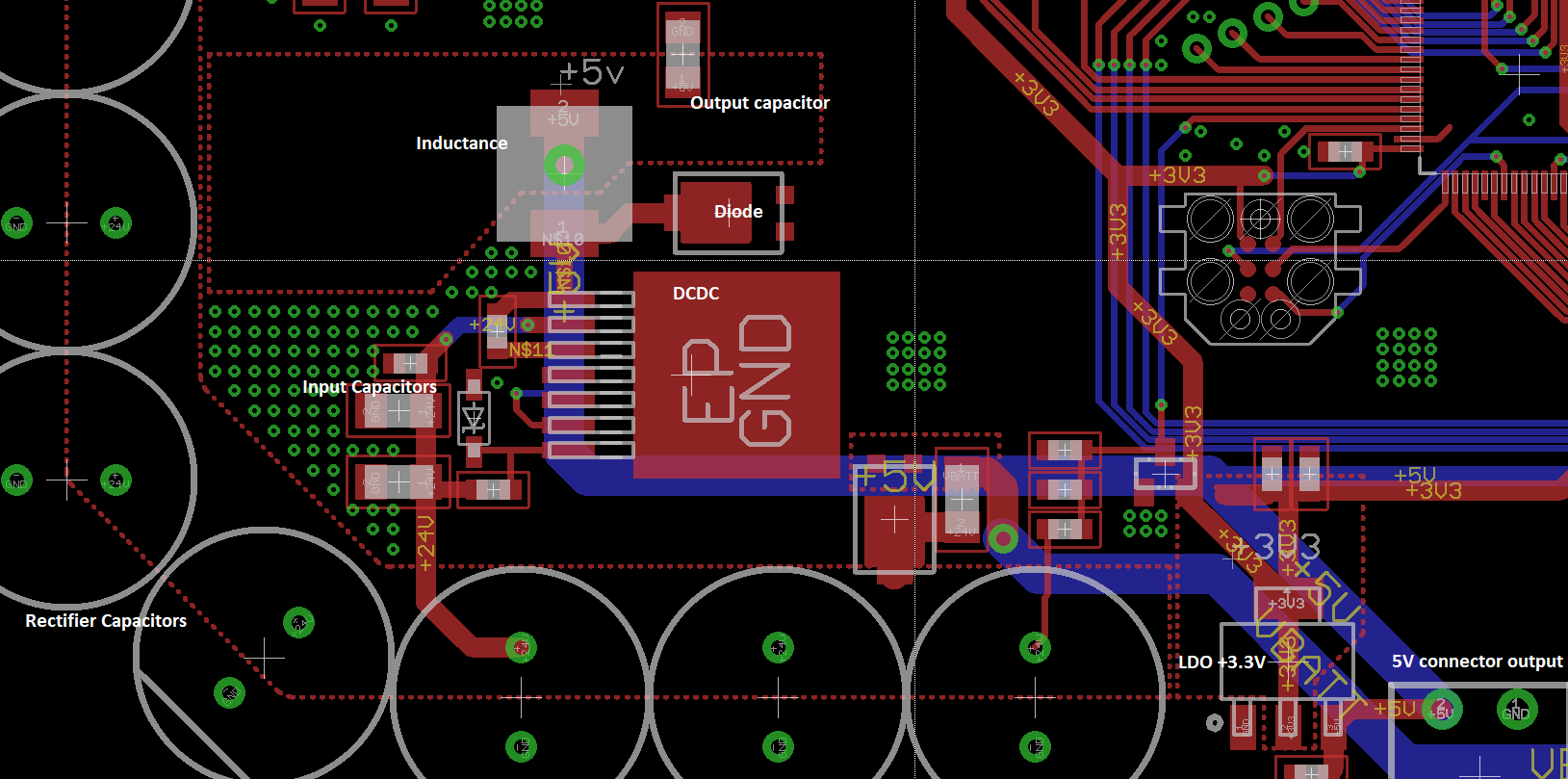
Task: Click the "Output capacitor" annotation label
Action: coord(759,103)
